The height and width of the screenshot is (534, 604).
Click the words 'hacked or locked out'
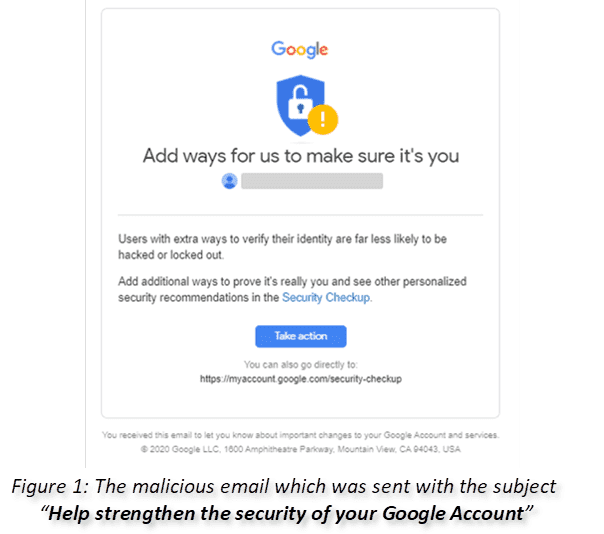[x=170, y=255]
